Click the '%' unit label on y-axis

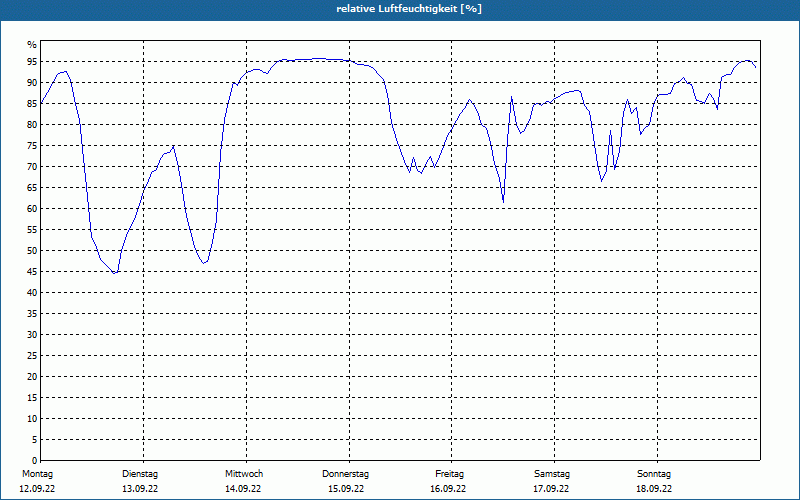pyautogui.click(x=32, y=45)
